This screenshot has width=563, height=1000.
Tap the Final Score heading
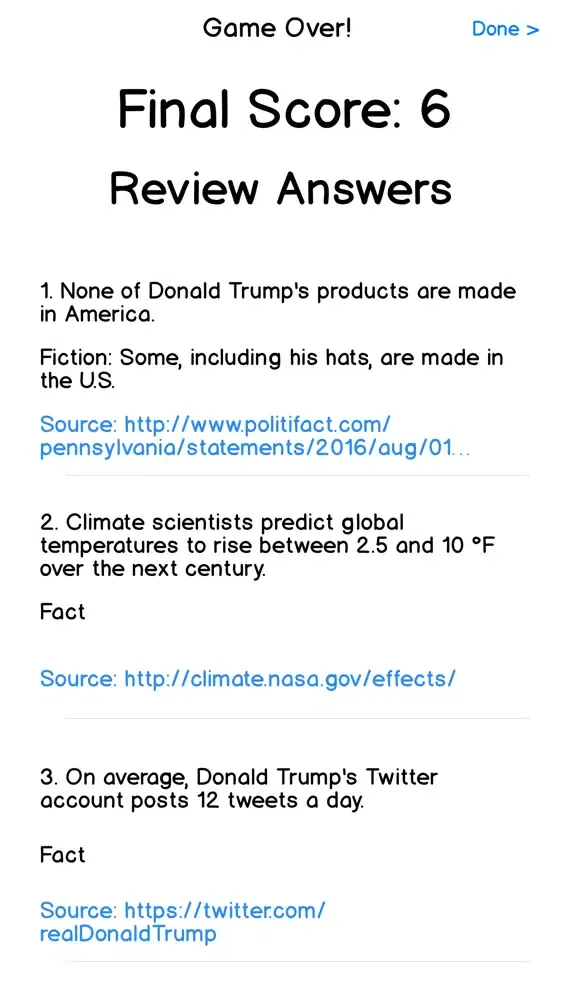pyautogui.click(x=284, y=110)
